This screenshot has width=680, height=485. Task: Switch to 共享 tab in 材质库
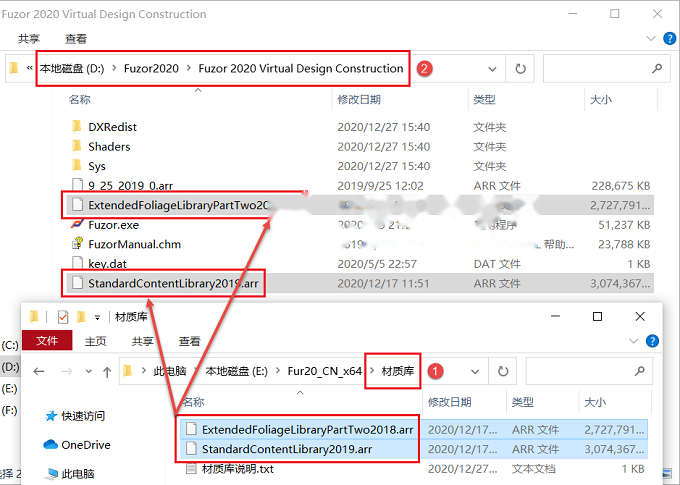(142, 341)
